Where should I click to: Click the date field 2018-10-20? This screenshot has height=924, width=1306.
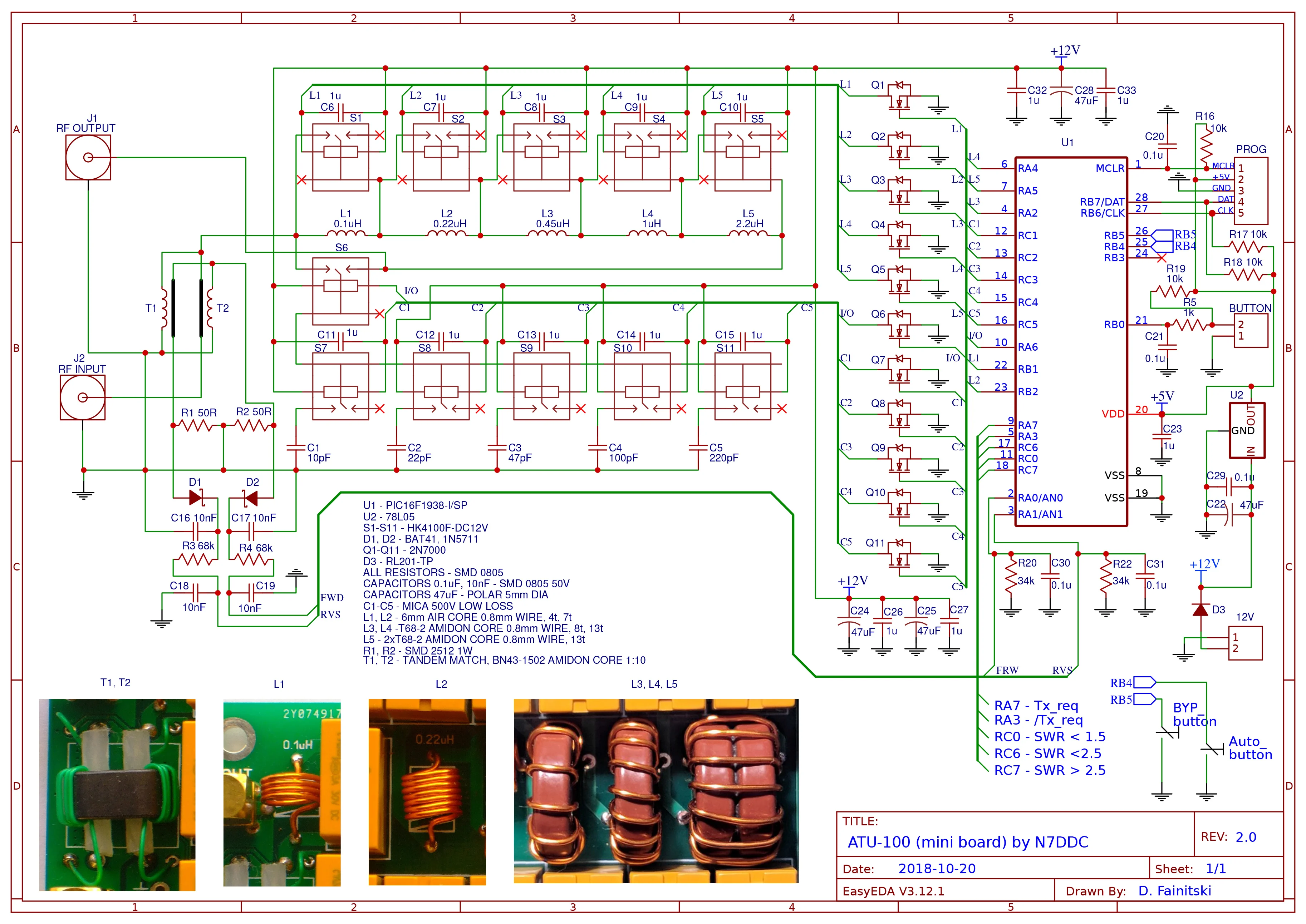coord(937,869)
